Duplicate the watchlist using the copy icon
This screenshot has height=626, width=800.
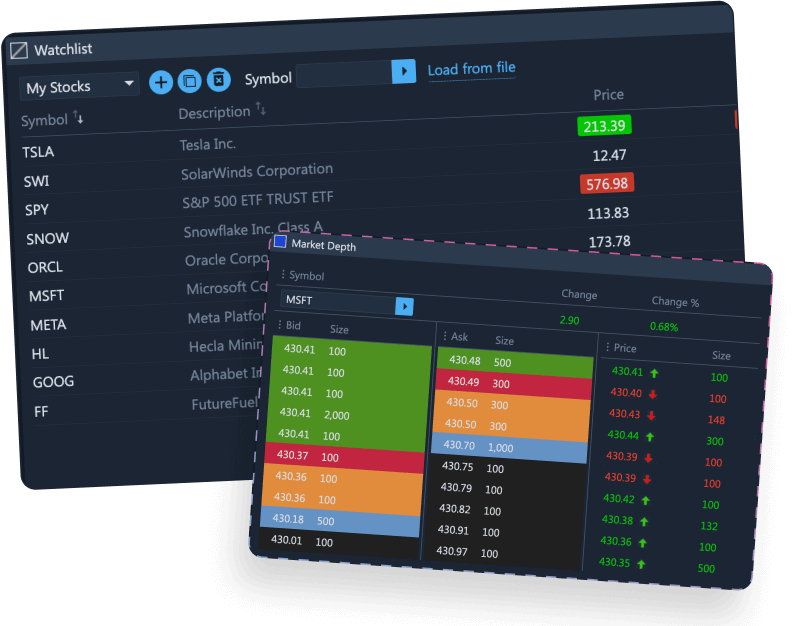click(190, 81)
